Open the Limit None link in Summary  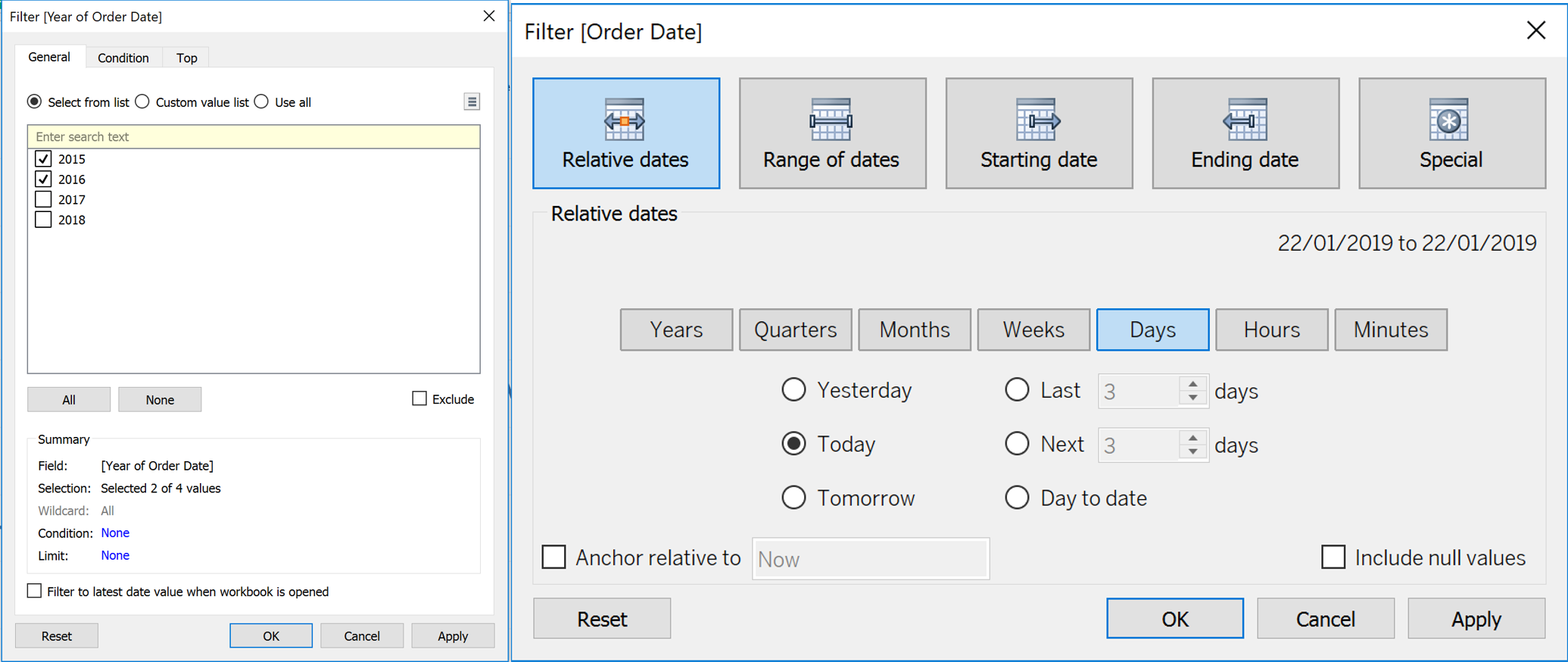[x=115, y=555]
